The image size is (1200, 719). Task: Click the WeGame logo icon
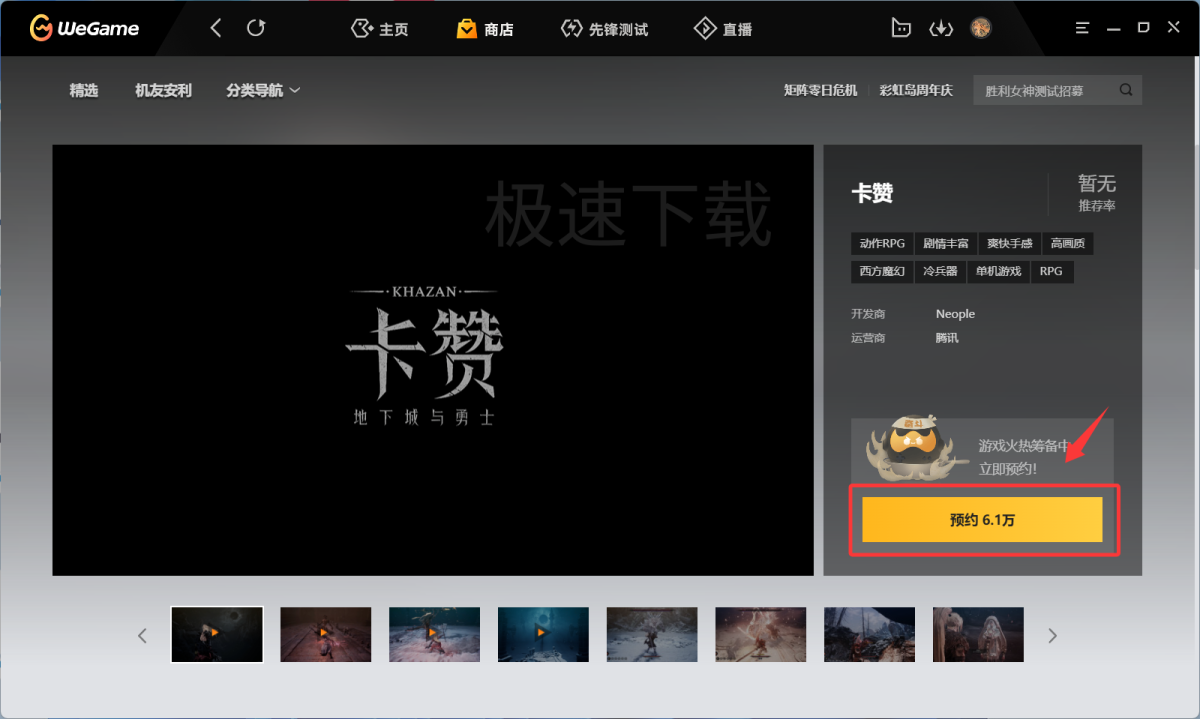click(x=41, y=28)
